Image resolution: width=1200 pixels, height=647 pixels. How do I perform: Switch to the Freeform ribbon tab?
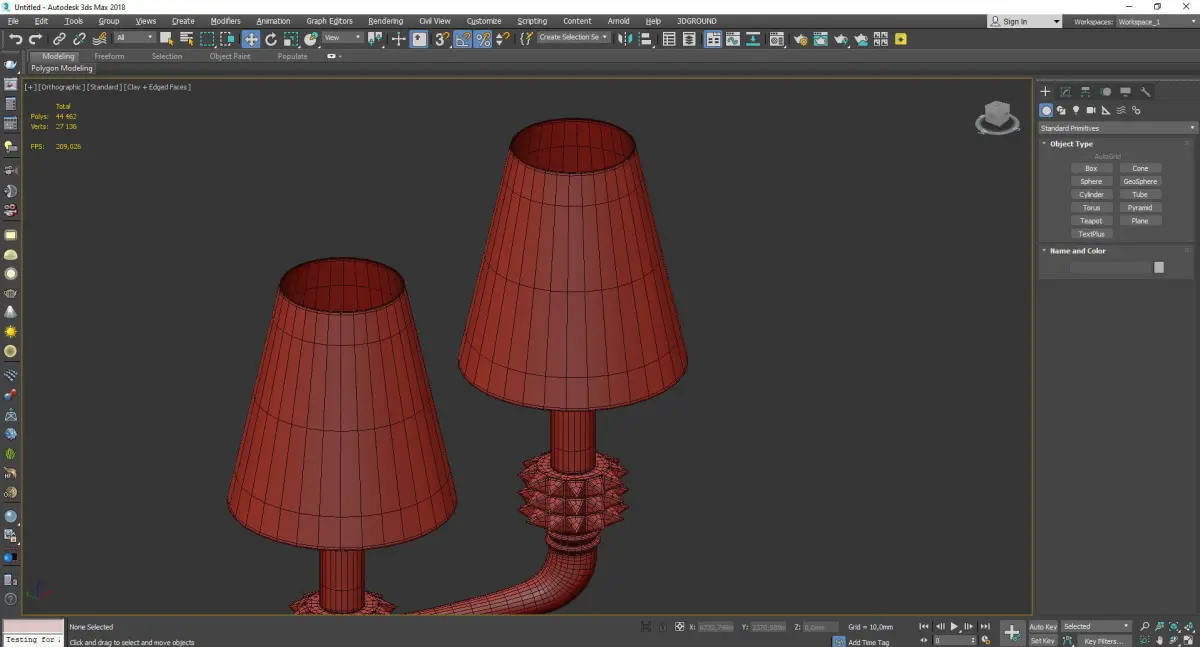pyautogui.click(x=109, y=57)
